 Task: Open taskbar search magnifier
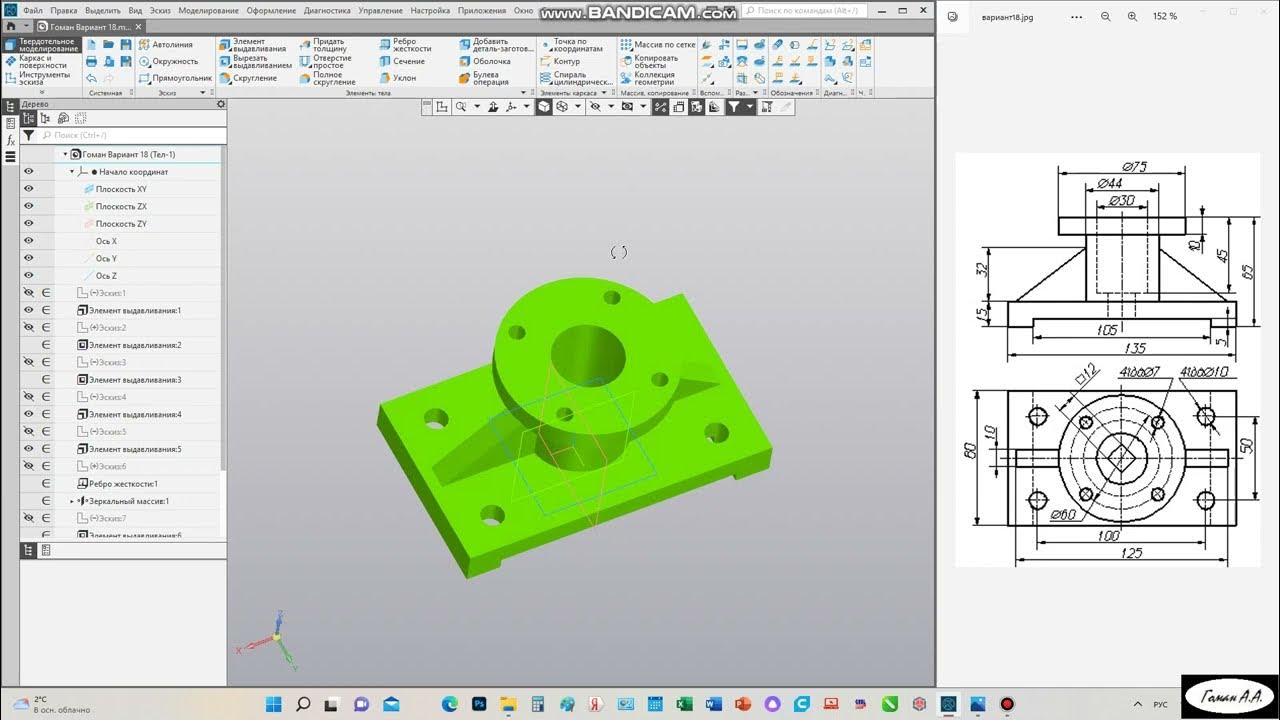(x=303, y=704)
